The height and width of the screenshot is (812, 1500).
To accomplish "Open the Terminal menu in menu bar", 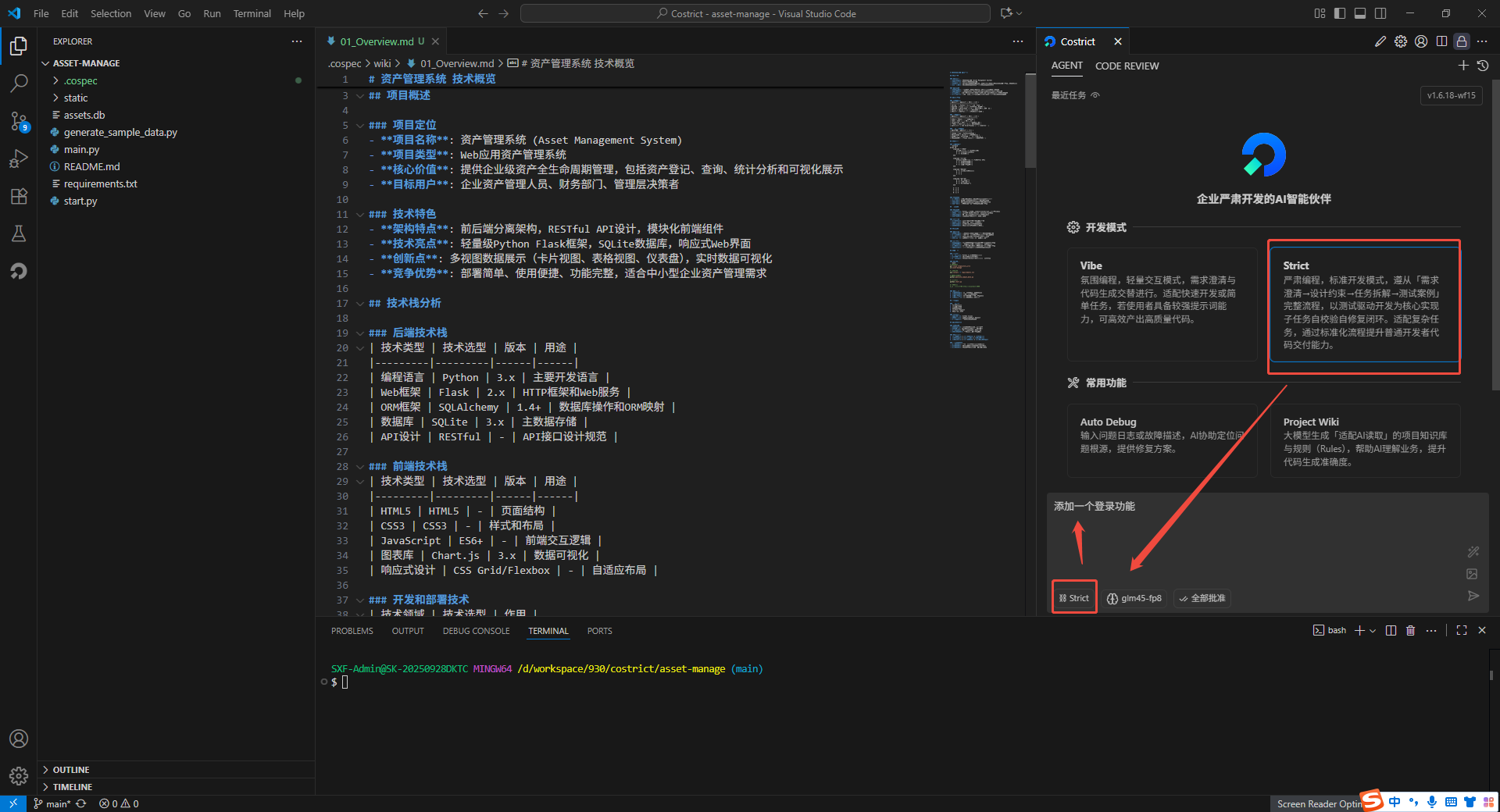I will click(252, 13).
